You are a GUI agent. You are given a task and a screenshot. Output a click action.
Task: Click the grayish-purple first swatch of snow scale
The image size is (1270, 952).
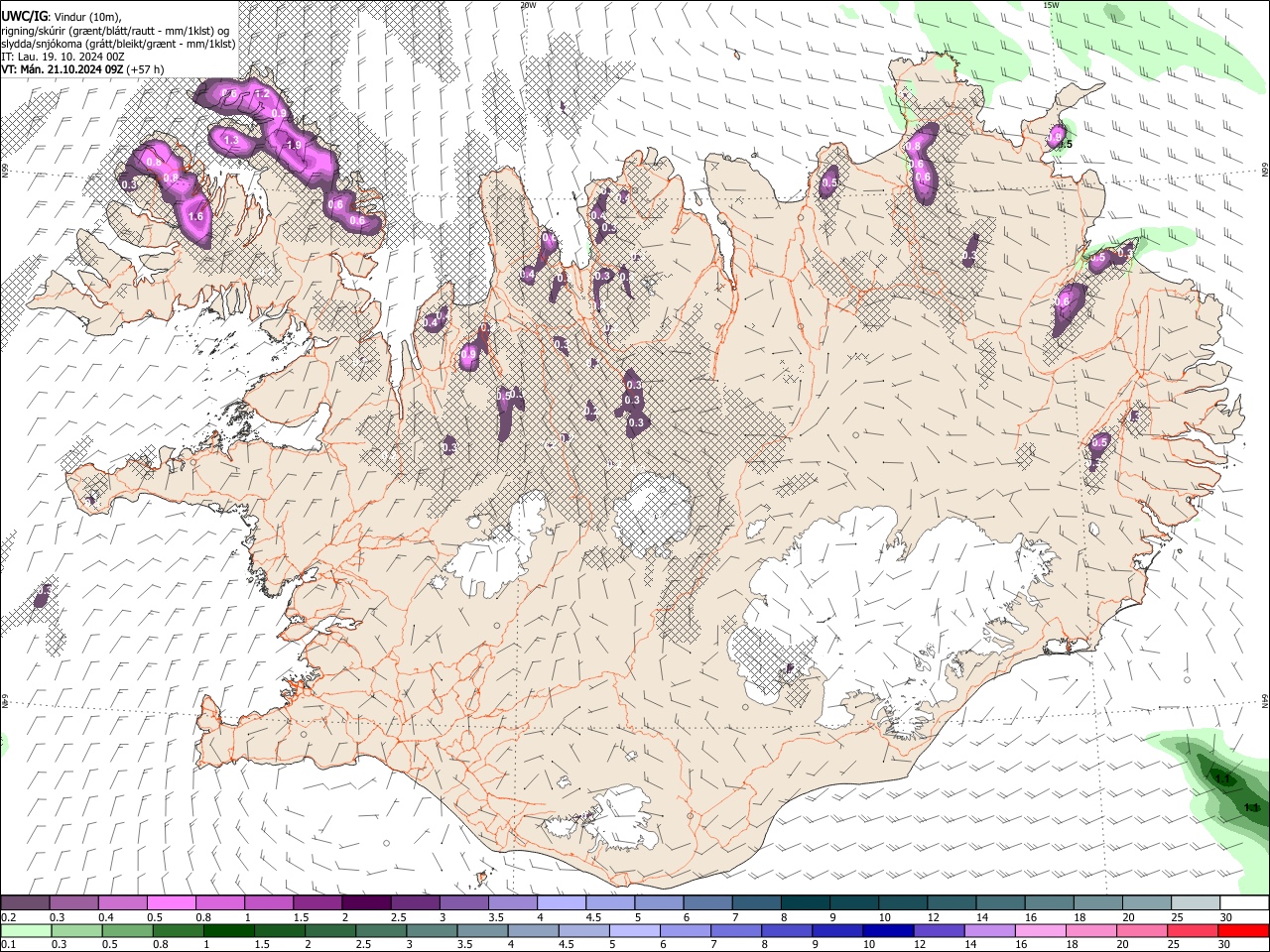(x=26, y=902)
